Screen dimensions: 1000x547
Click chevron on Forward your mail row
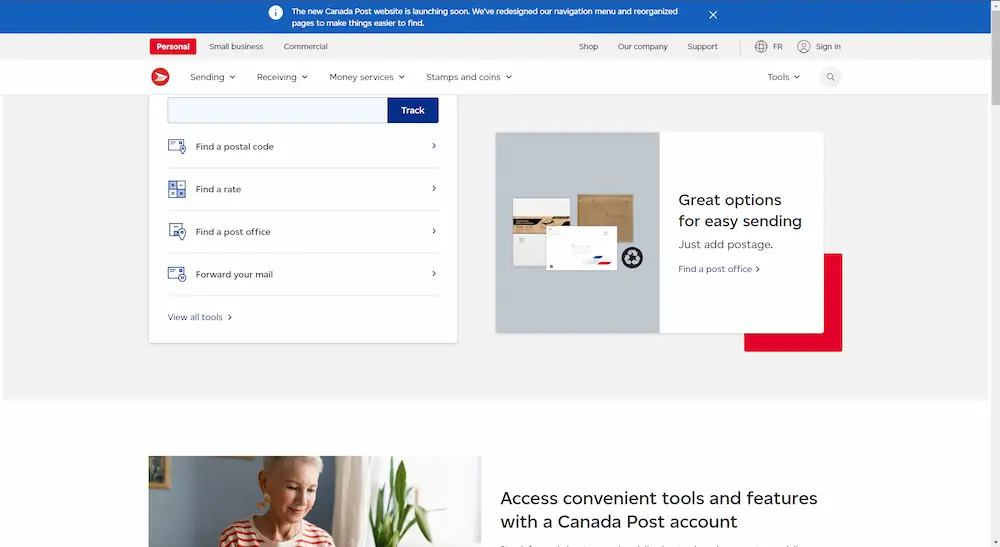pyautogui.click(x=434, y=274)
